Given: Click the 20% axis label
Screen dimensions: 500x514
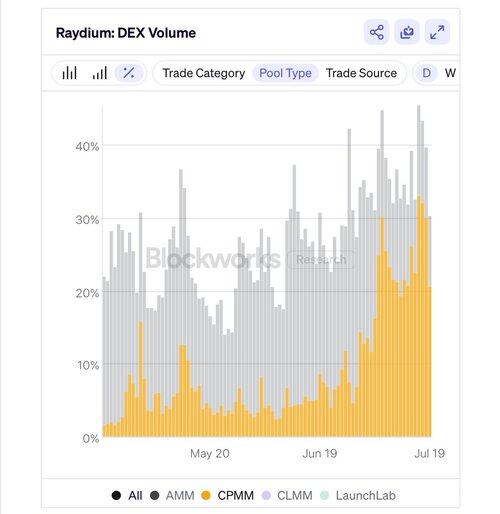Looking at the screenshot, I should click(x=87, y=293).
